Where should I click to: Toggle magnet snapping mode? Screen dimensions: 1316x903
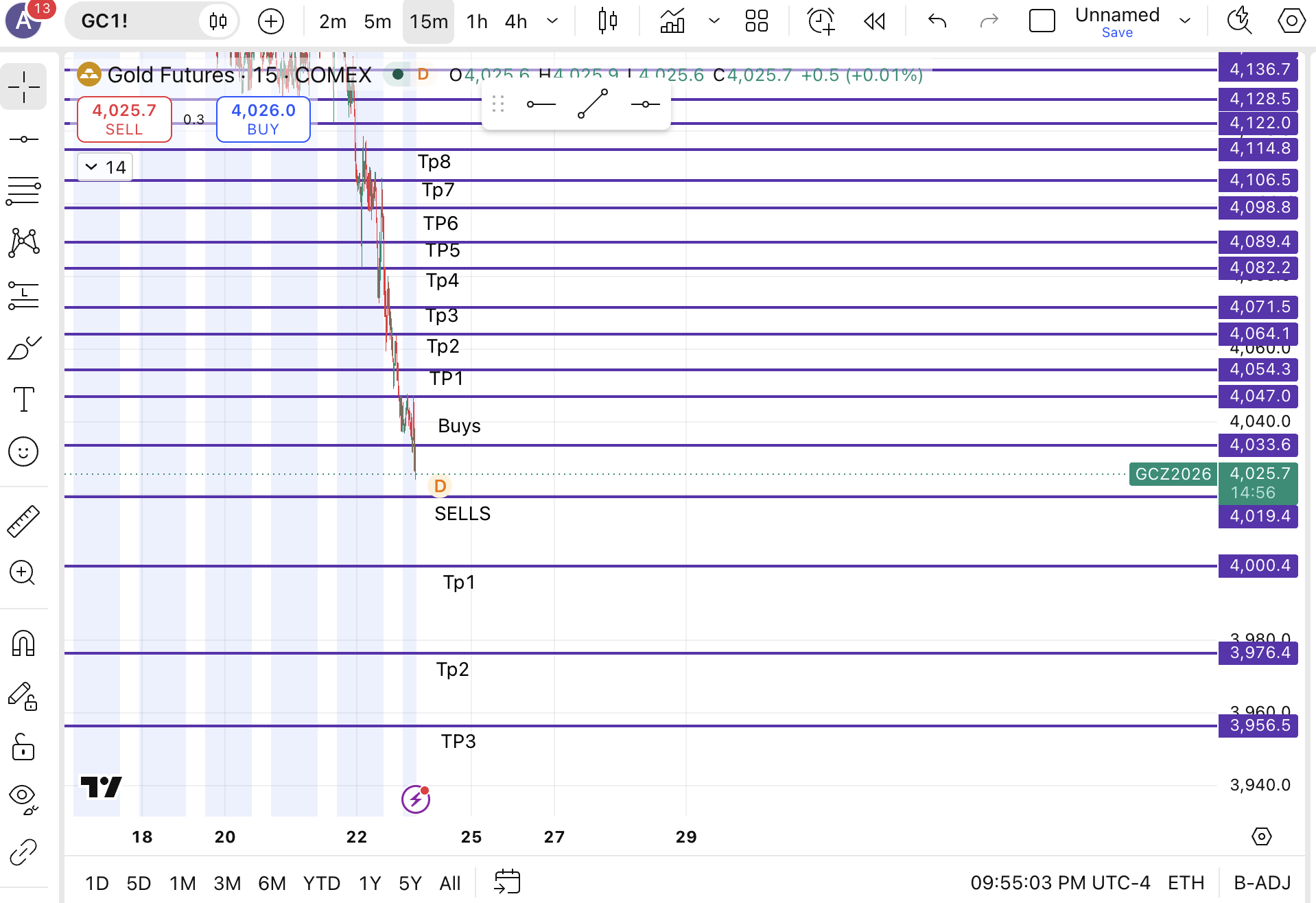[x=23, y=644]
